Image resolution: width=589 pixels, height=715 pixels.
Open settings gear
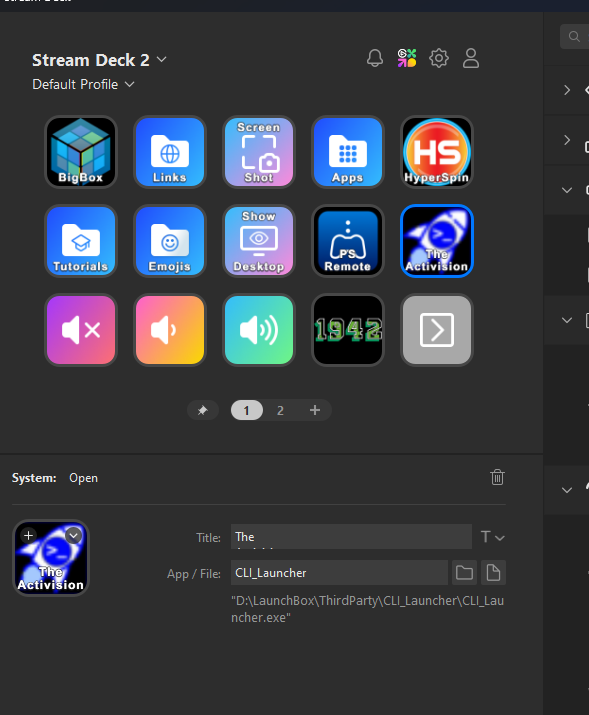[439, 58]
